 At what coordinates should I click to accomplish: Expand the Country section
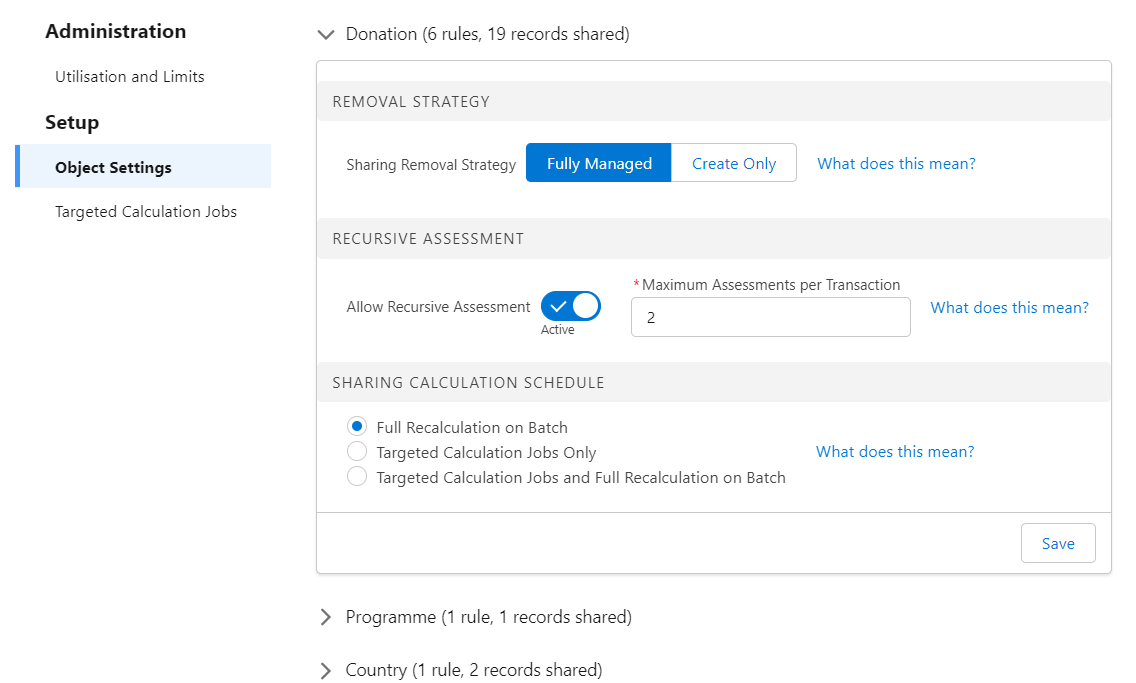(x=325, y=670)
